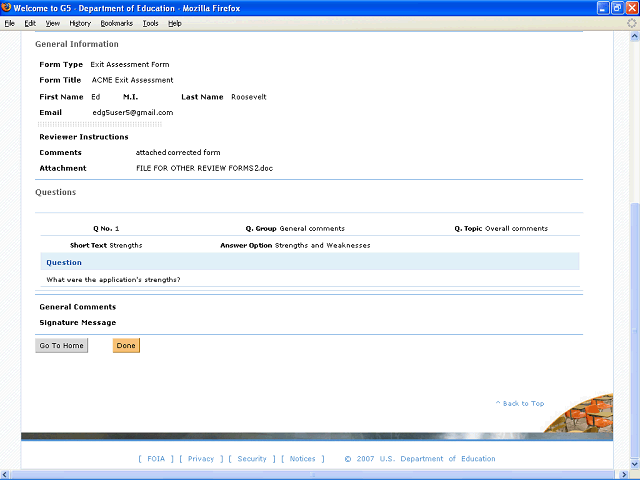
Task: Click the horizontal scrollbar right arrow
Action: point(624,475)
